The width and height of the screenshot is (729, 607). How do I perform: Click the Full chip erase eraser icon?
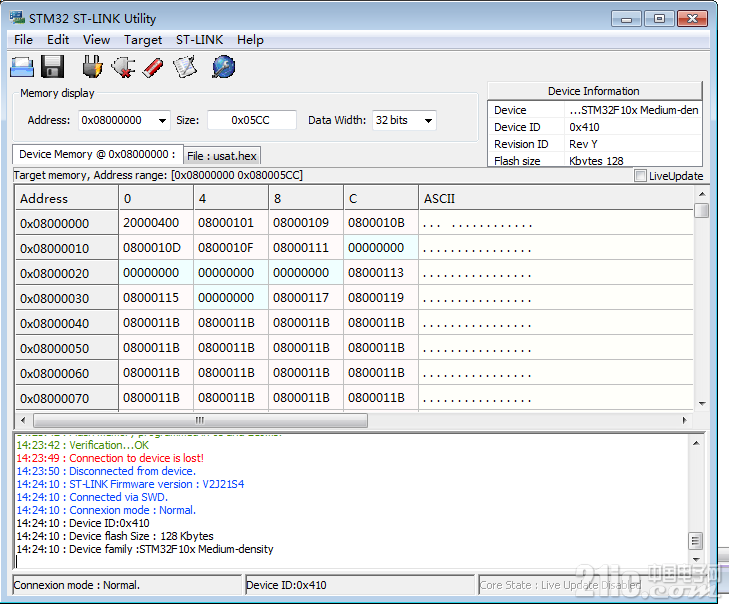(x=153, y=67)
